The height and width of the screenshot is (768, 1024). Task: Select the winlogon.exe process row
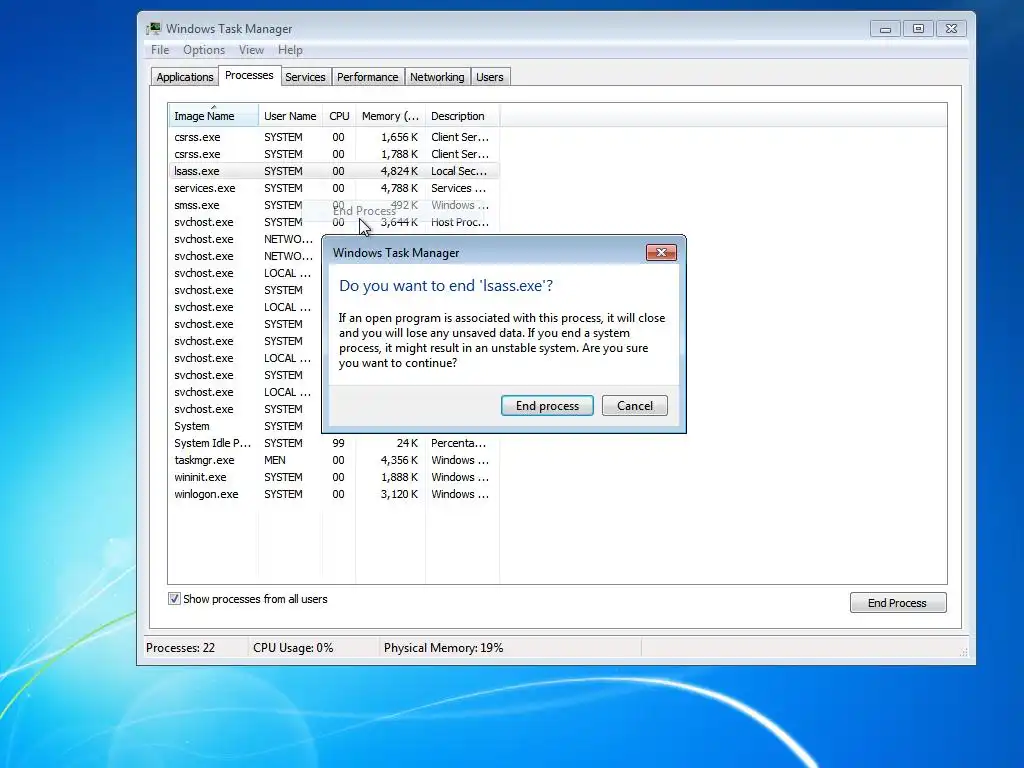(333, 494)
